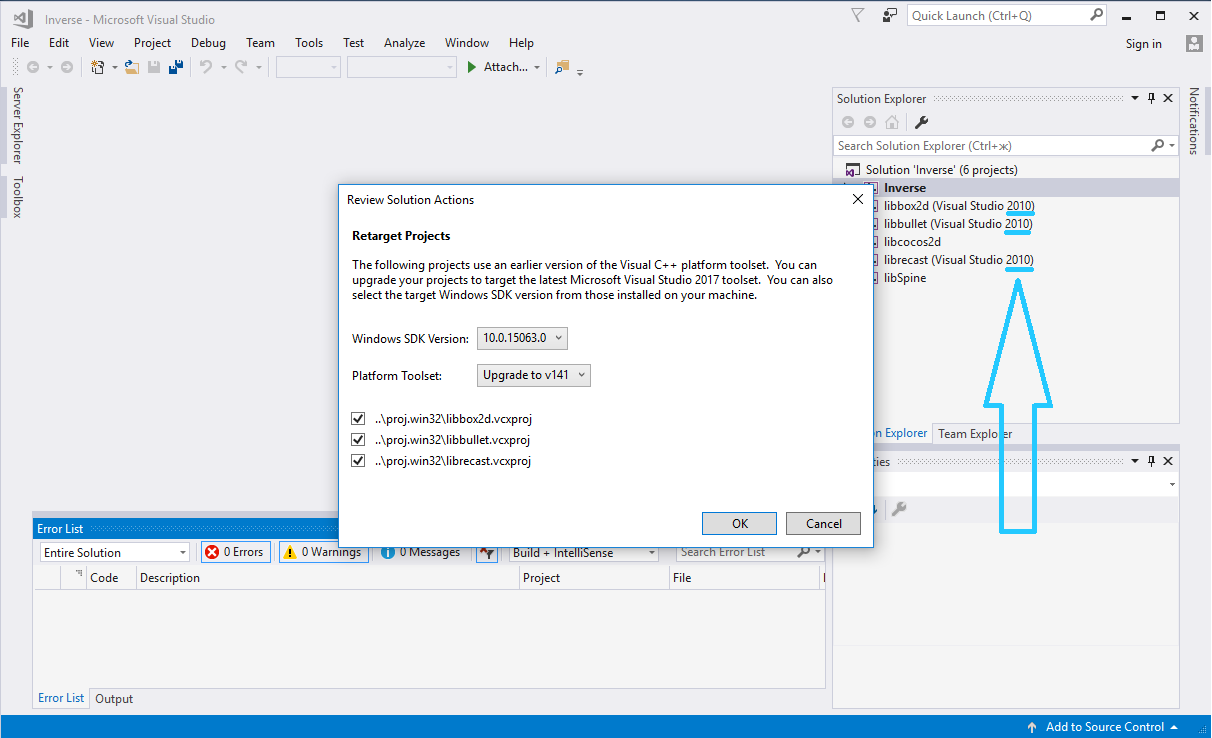Pin the Properties panel

[x=1151, y=461]
